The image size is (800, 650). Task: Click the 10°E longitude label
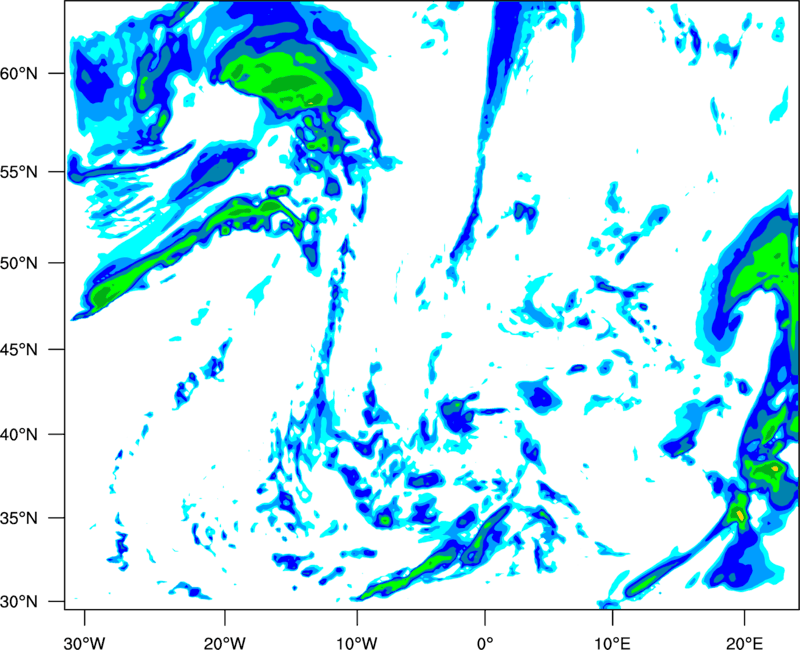coord(612,643)
